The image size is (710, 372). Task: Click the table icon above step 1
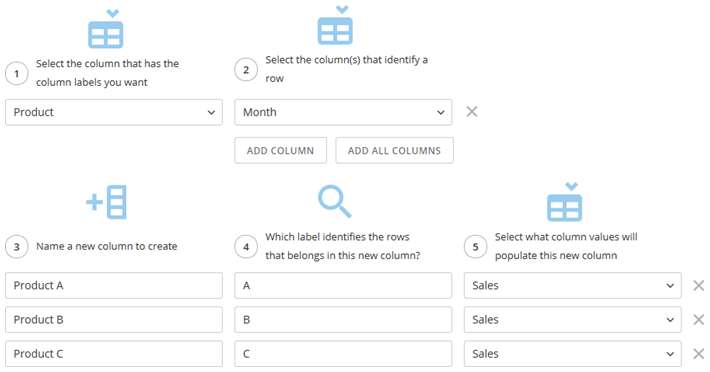point(106,29)
